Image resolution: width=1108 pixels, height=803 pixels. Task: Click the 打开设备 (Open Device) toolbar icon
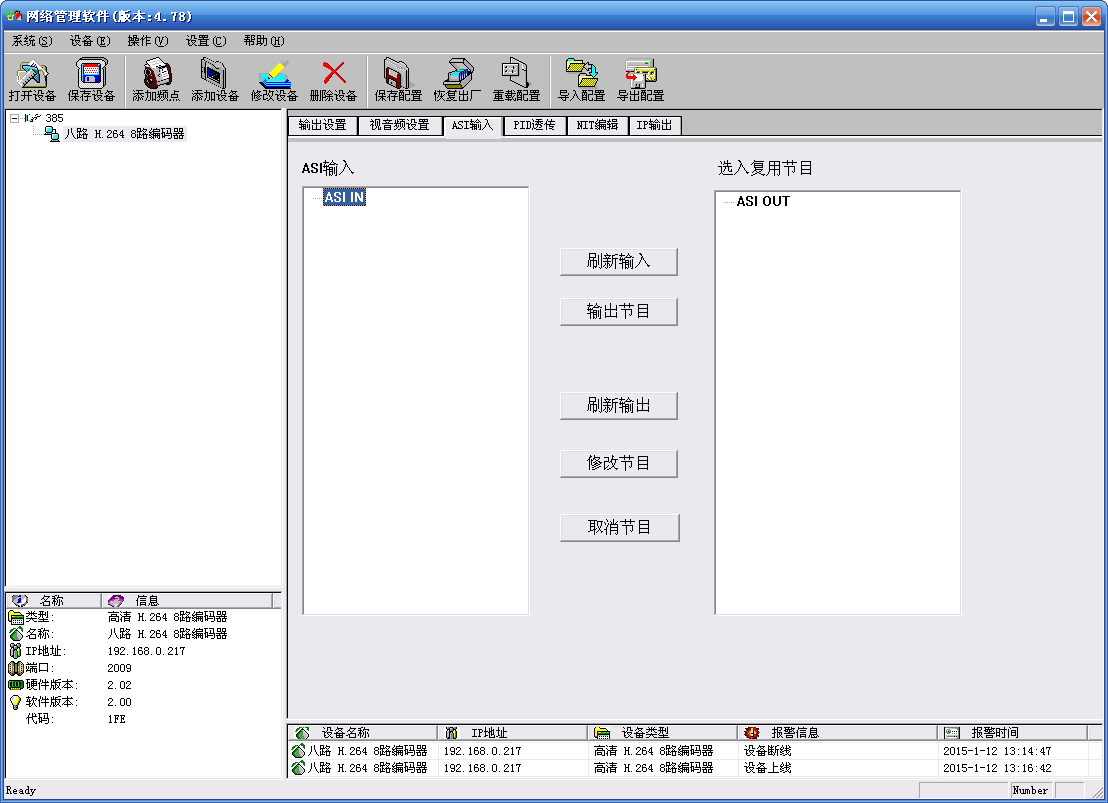coord(32,75)
